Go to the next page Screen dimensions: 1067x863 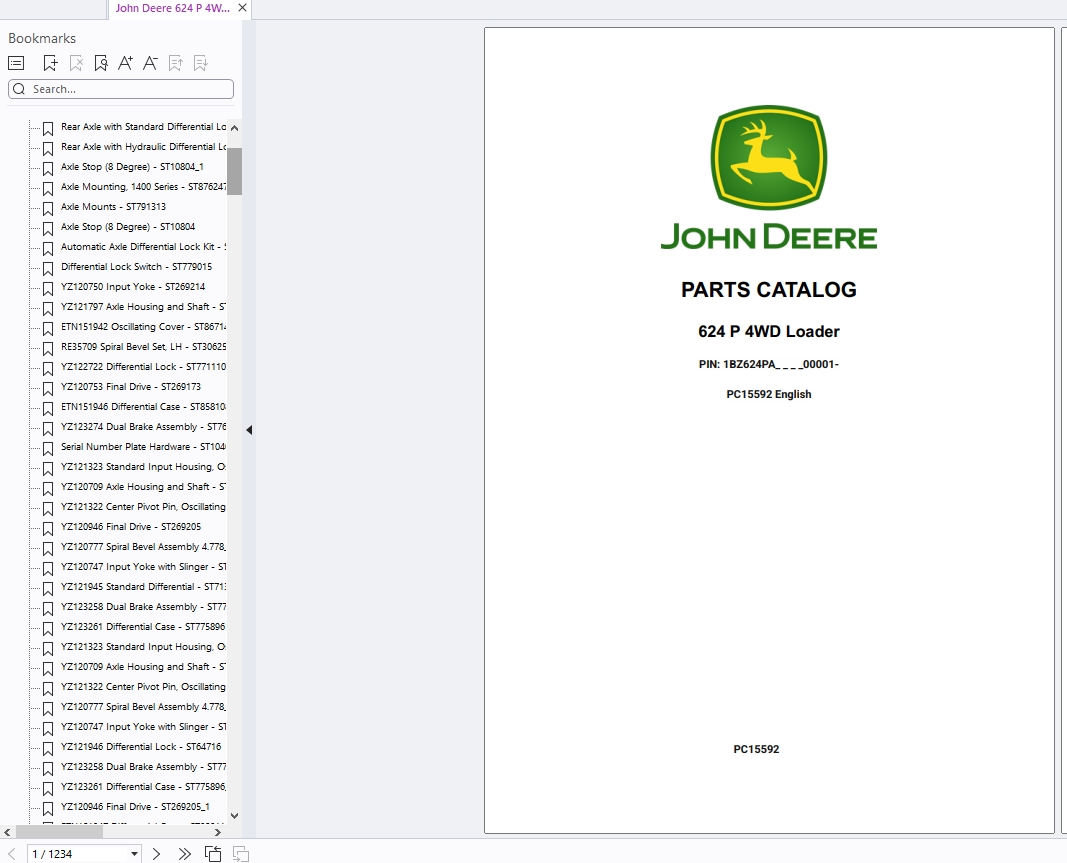(x=156, y=854)
